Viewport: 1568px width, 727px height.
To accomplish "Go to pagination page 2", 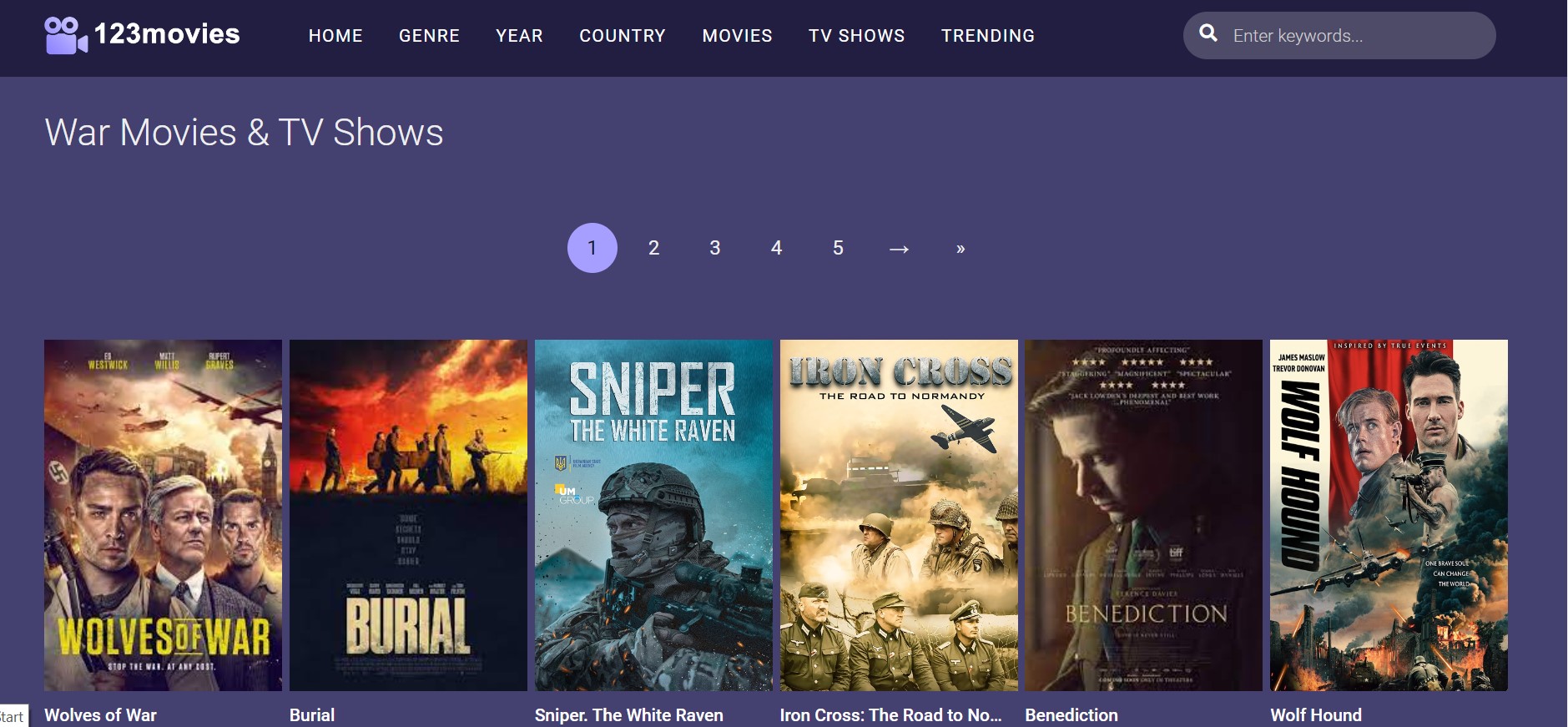I will point(653,248).
